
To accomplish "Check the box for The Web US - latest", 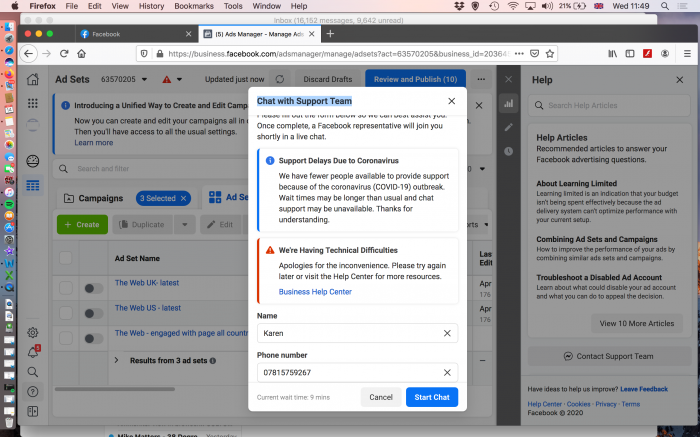I will point(66,313).
